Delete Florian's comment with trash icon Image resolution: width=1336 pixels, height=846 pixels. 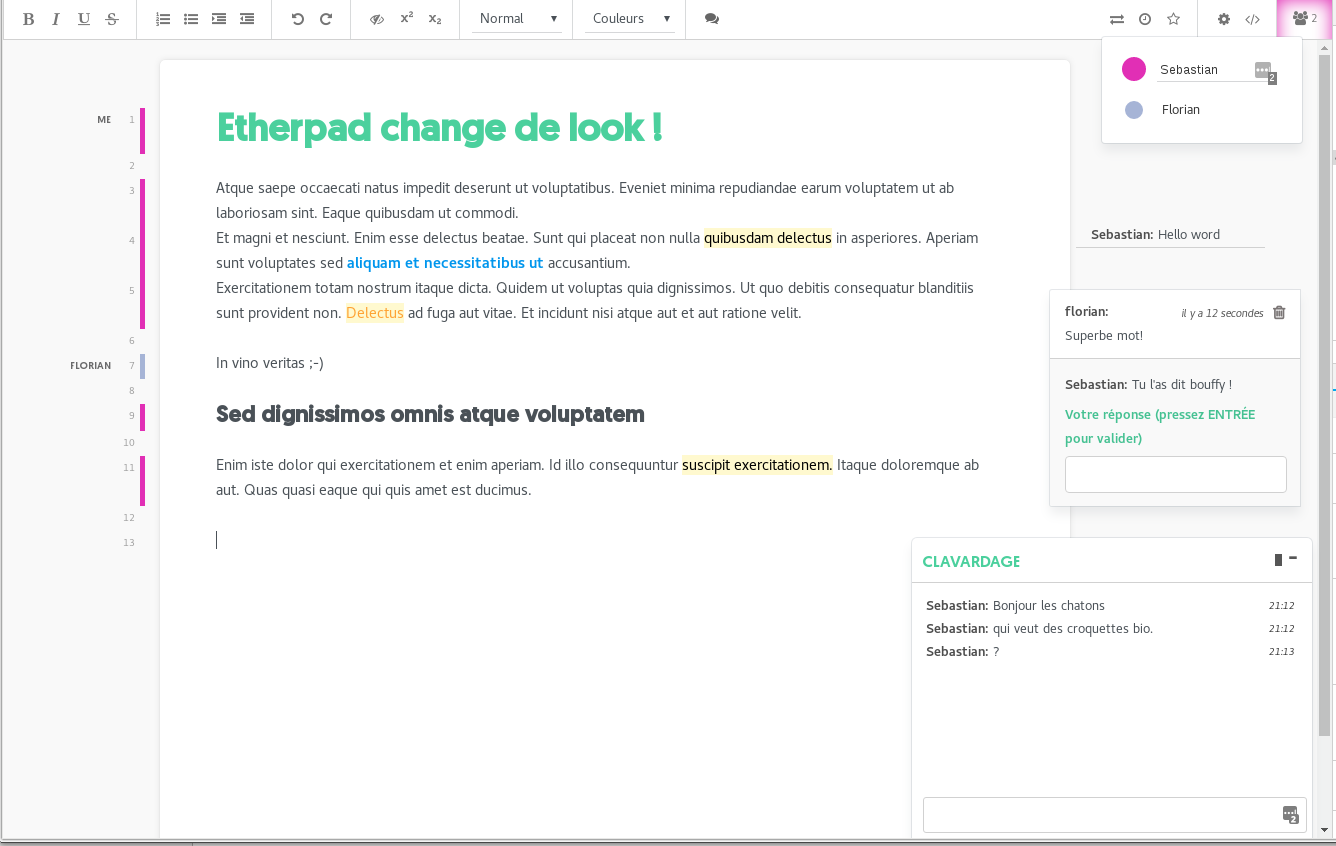(x=1279, y=313)
